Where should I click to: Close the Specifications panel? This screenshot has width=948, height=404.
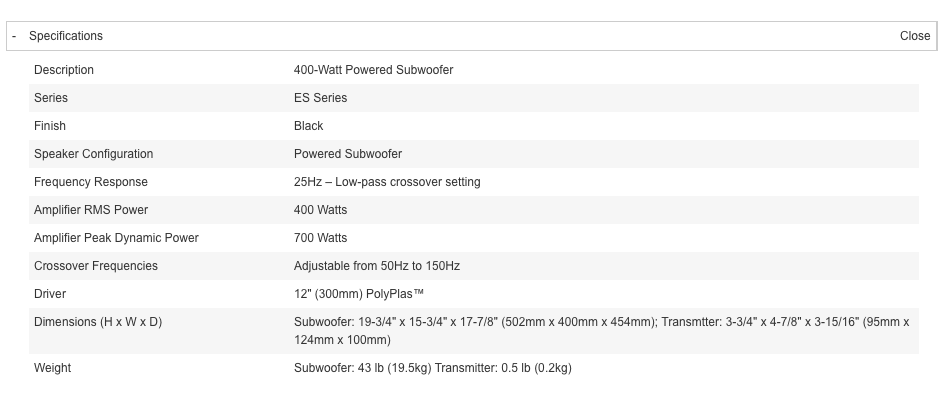tap(914, 36)
